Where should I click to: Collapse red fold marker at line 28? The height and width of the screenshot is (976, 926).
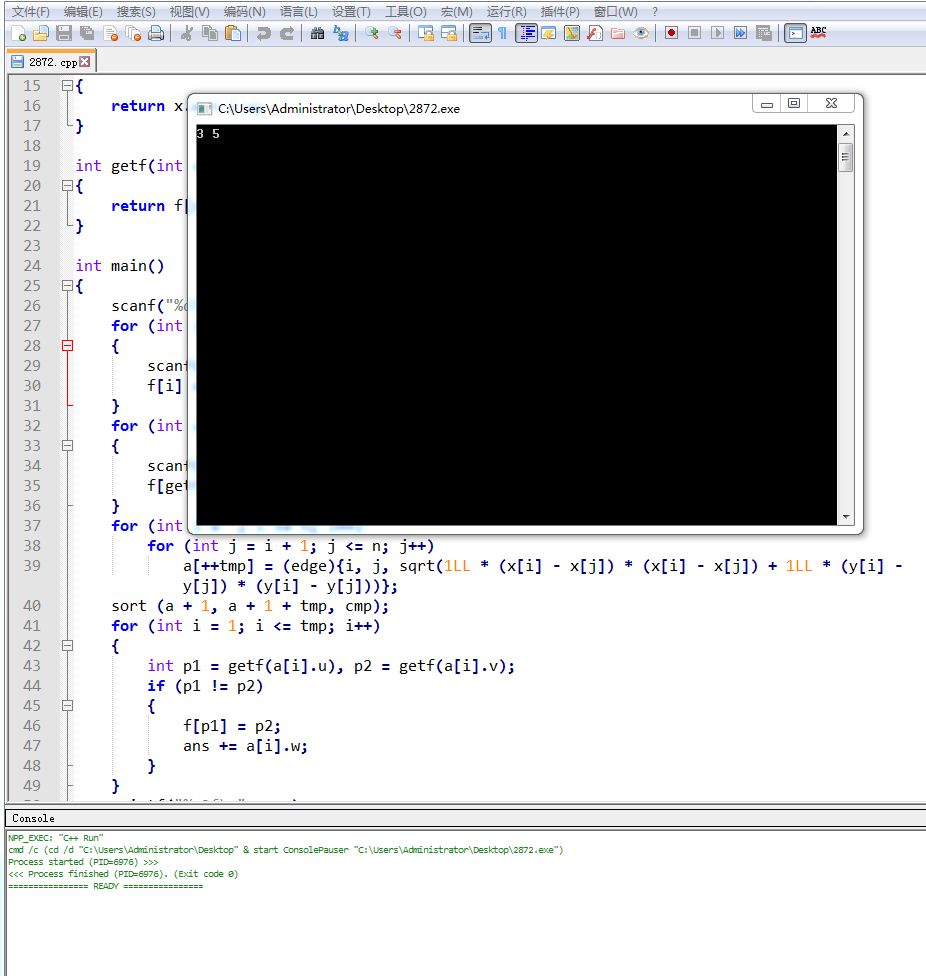[x=67, y=345]
